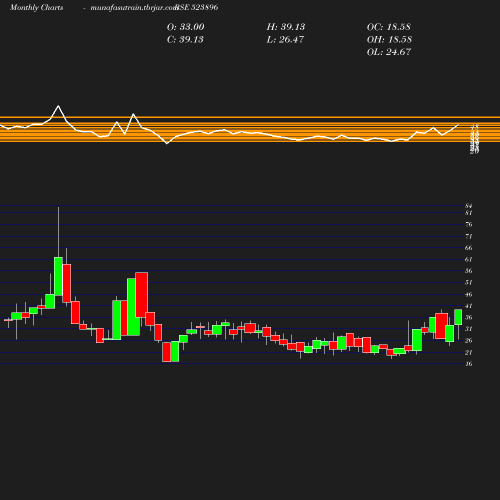Click the highest peak of the white indicator line
The width and height of the screenshot is (500, 500).
pos(58,106)
